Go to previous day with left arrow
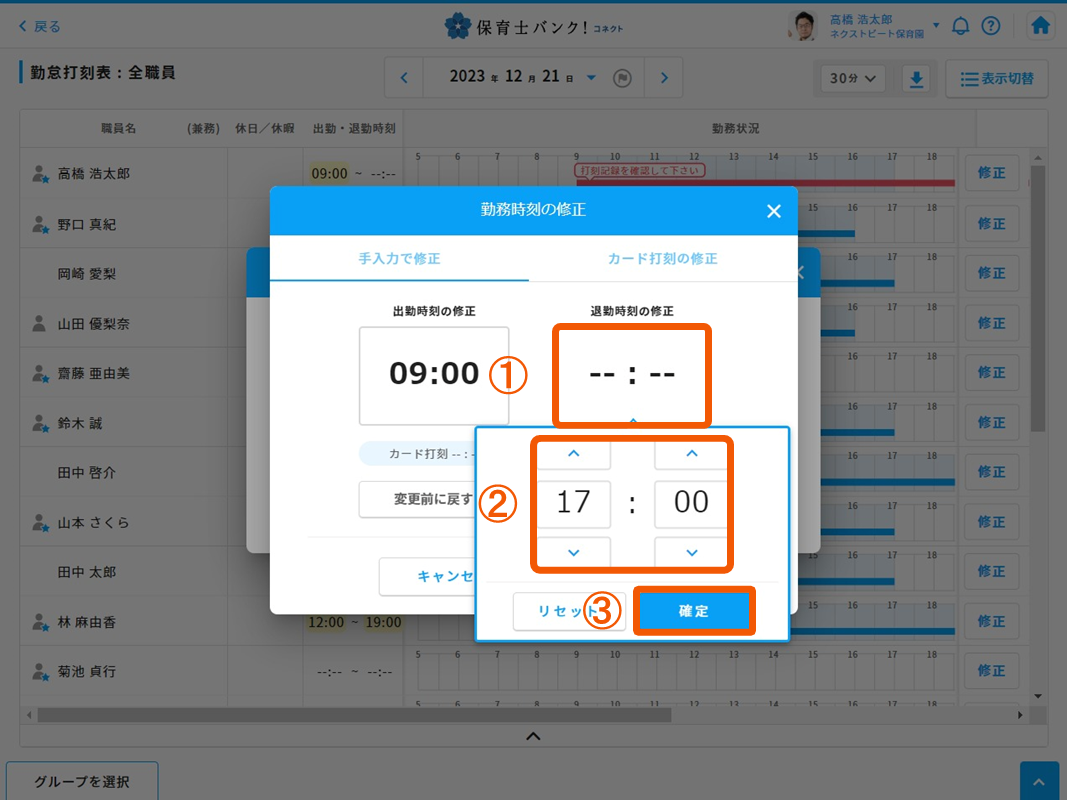The image size is (1067, 800). click(404, 78)
